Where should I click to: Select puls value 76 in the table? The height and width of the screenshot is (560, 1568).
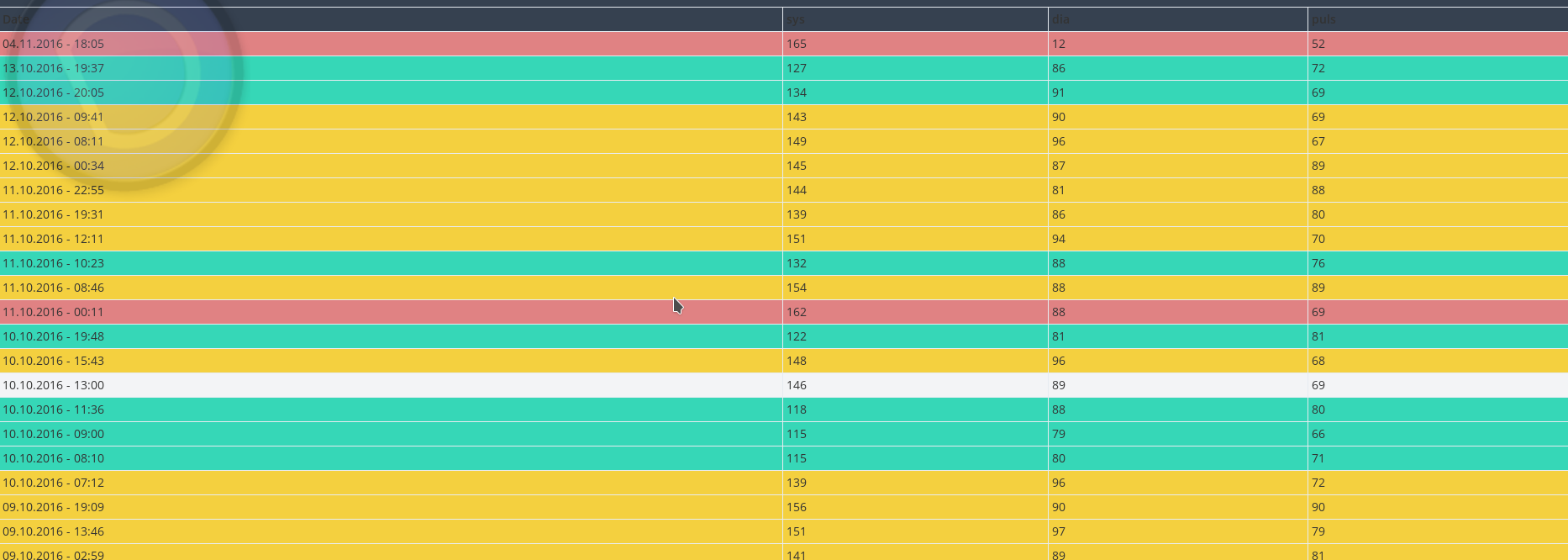pos(1438,263)
